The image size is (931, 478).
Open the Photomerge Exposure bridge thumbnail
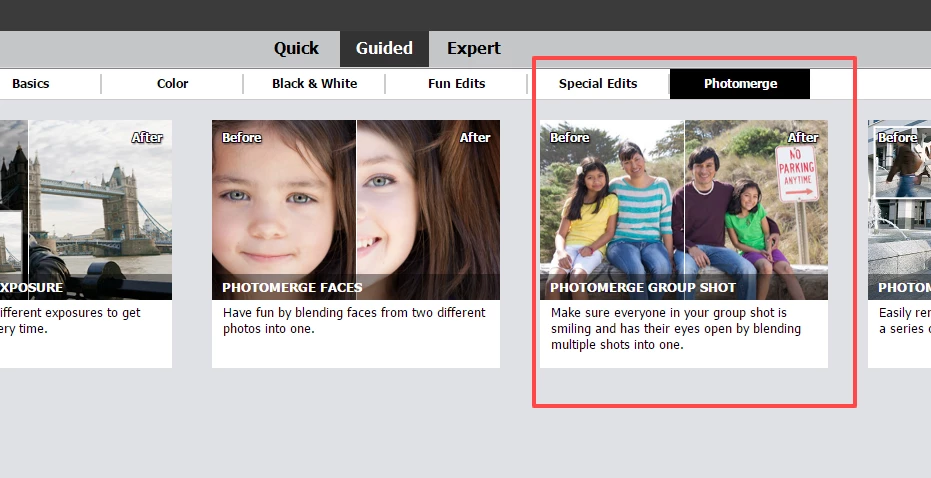(86, 210)
